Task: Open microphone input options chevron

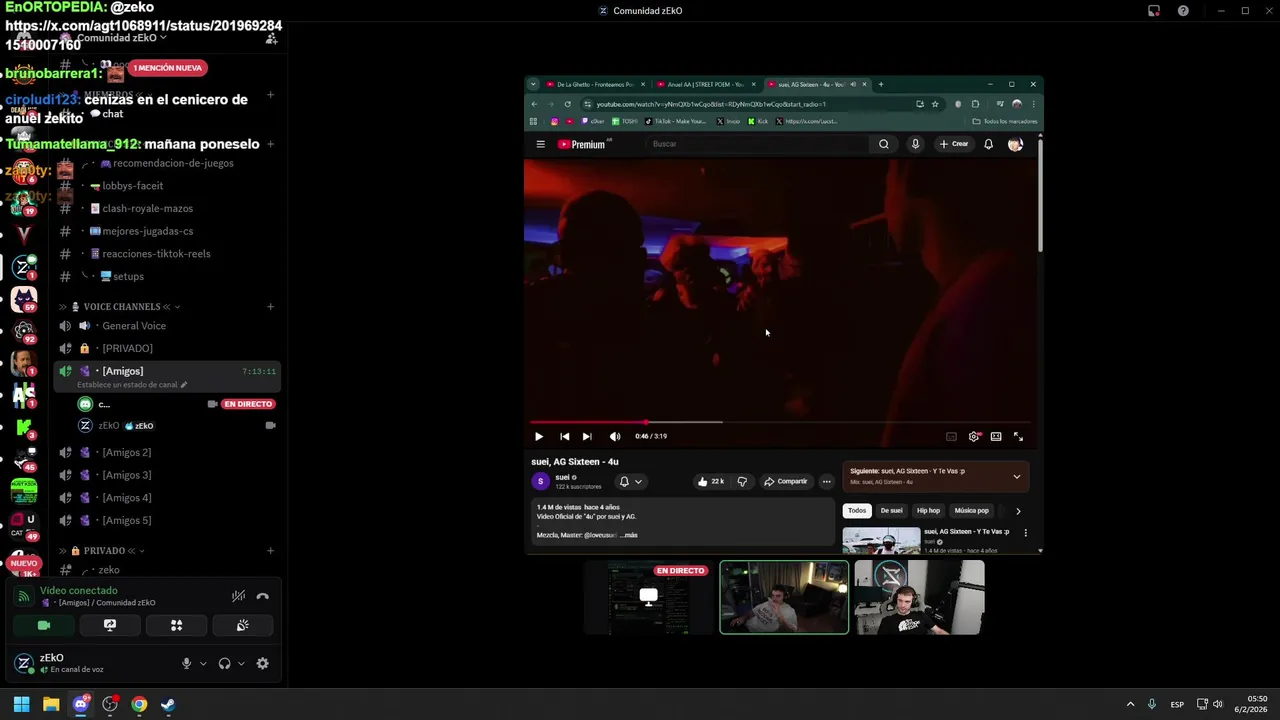Action: (x=203, y=663)
